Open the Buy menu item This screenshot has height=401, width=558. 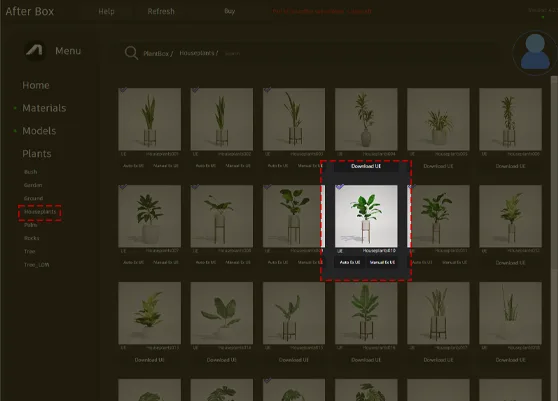(230, 11)
